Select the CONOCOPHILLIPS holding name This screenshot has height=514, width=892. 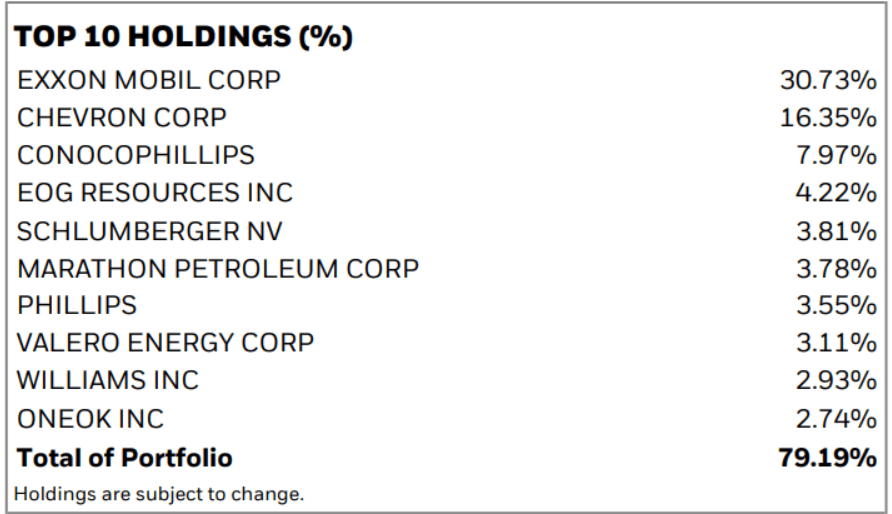pos(136,155)
